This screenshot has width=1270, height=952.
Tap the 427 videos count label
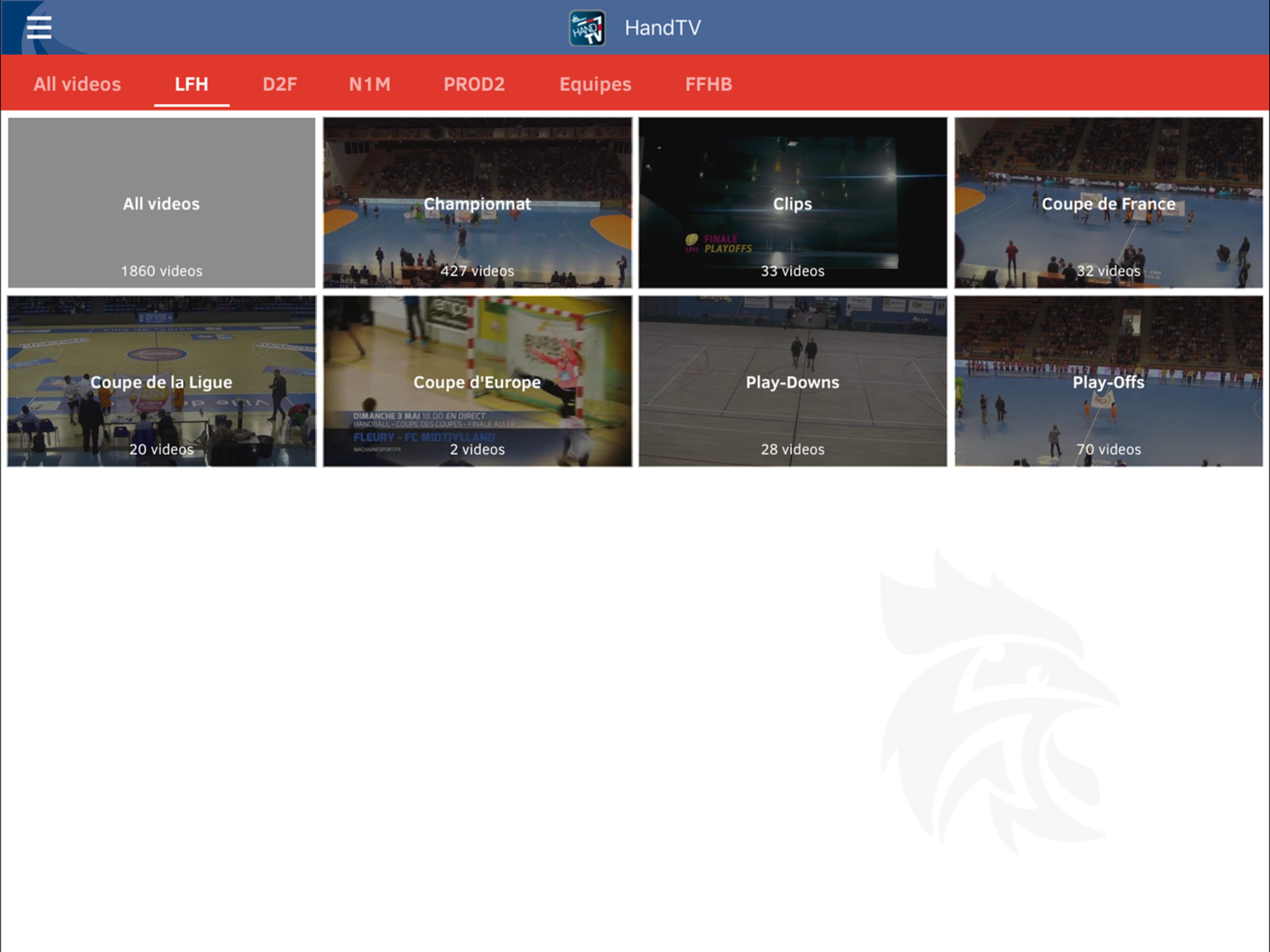476,271
